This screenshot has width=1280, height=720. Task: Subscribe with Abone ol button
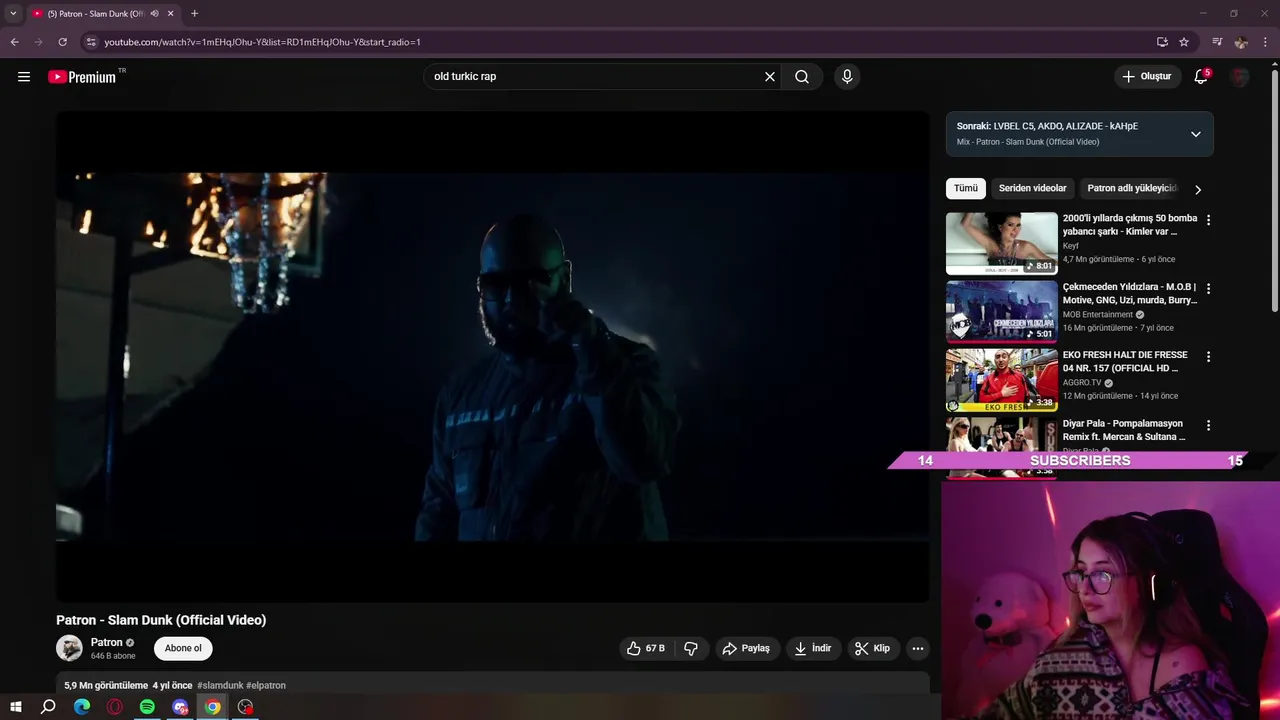pyautogui.click(x=183, y=648)
